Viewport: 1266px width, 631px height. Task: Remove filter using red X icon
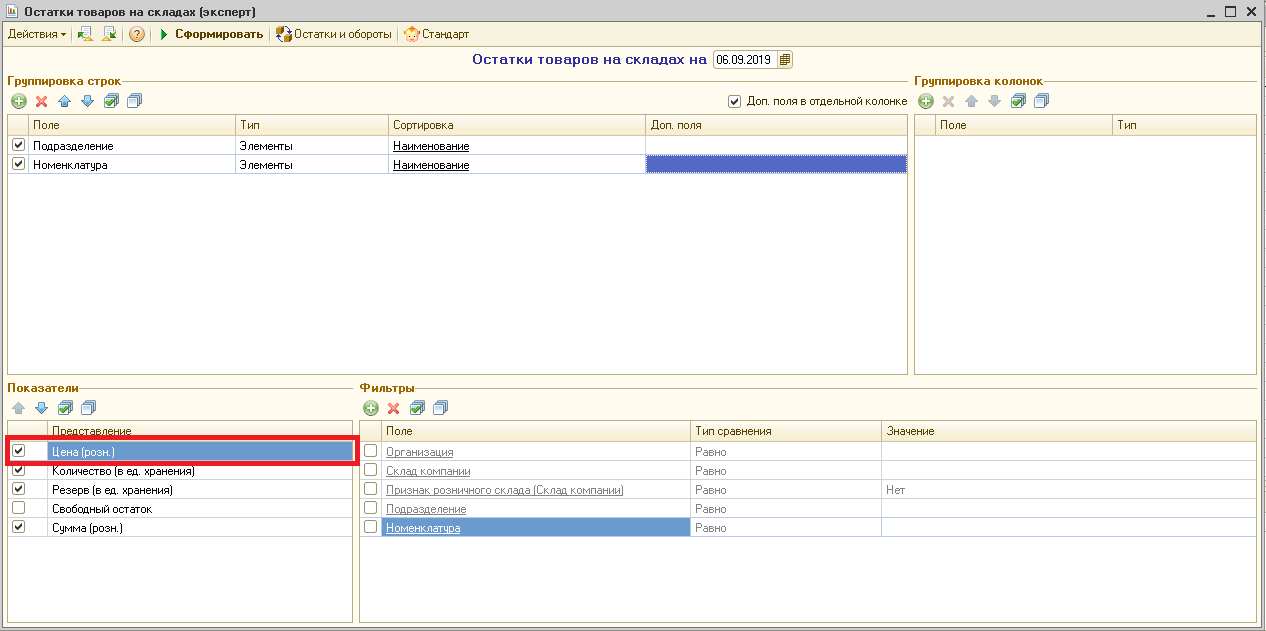click(393, 408)
